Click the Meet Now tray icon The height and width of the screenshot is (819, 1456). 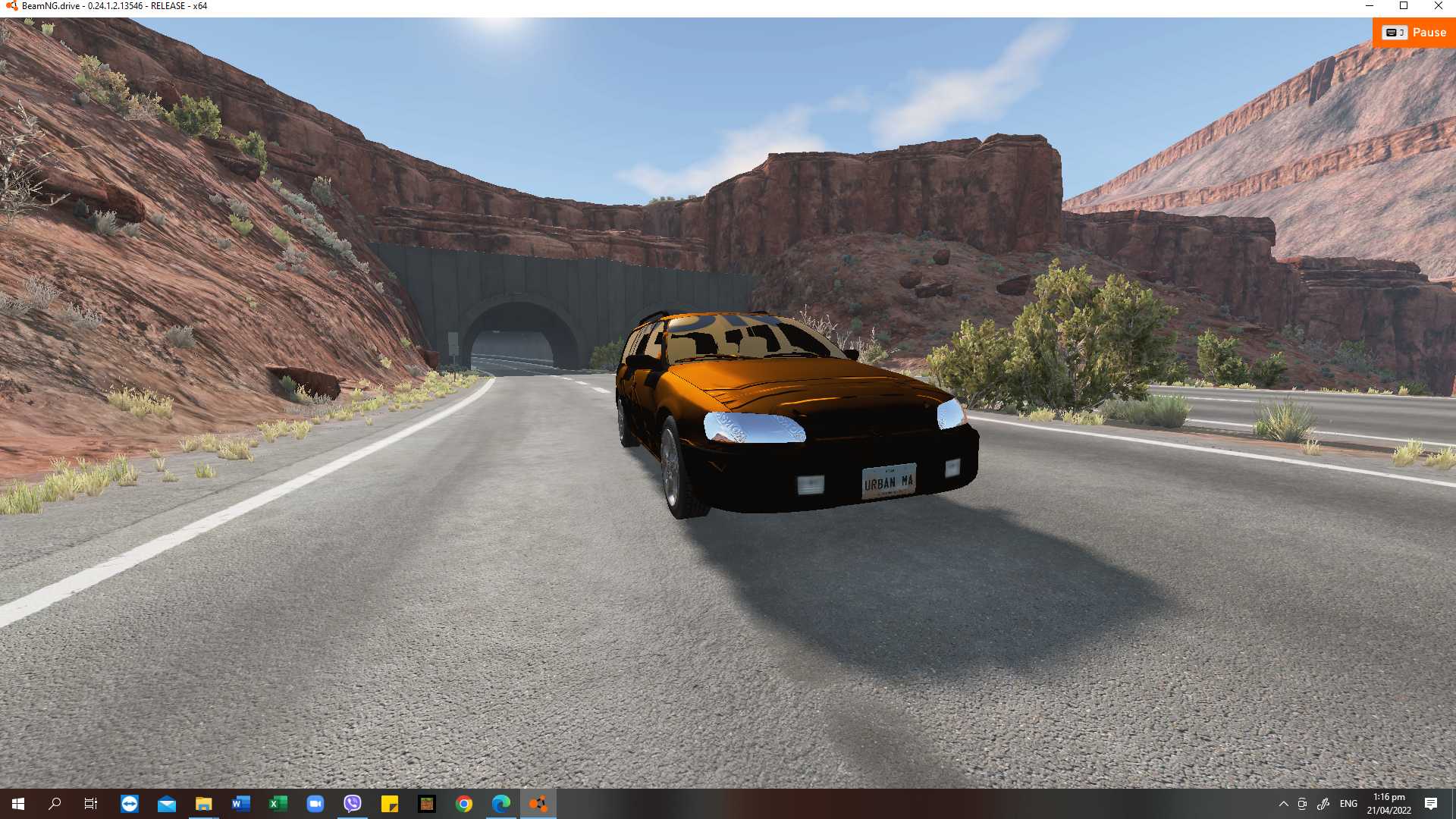tap(1302, 804)
